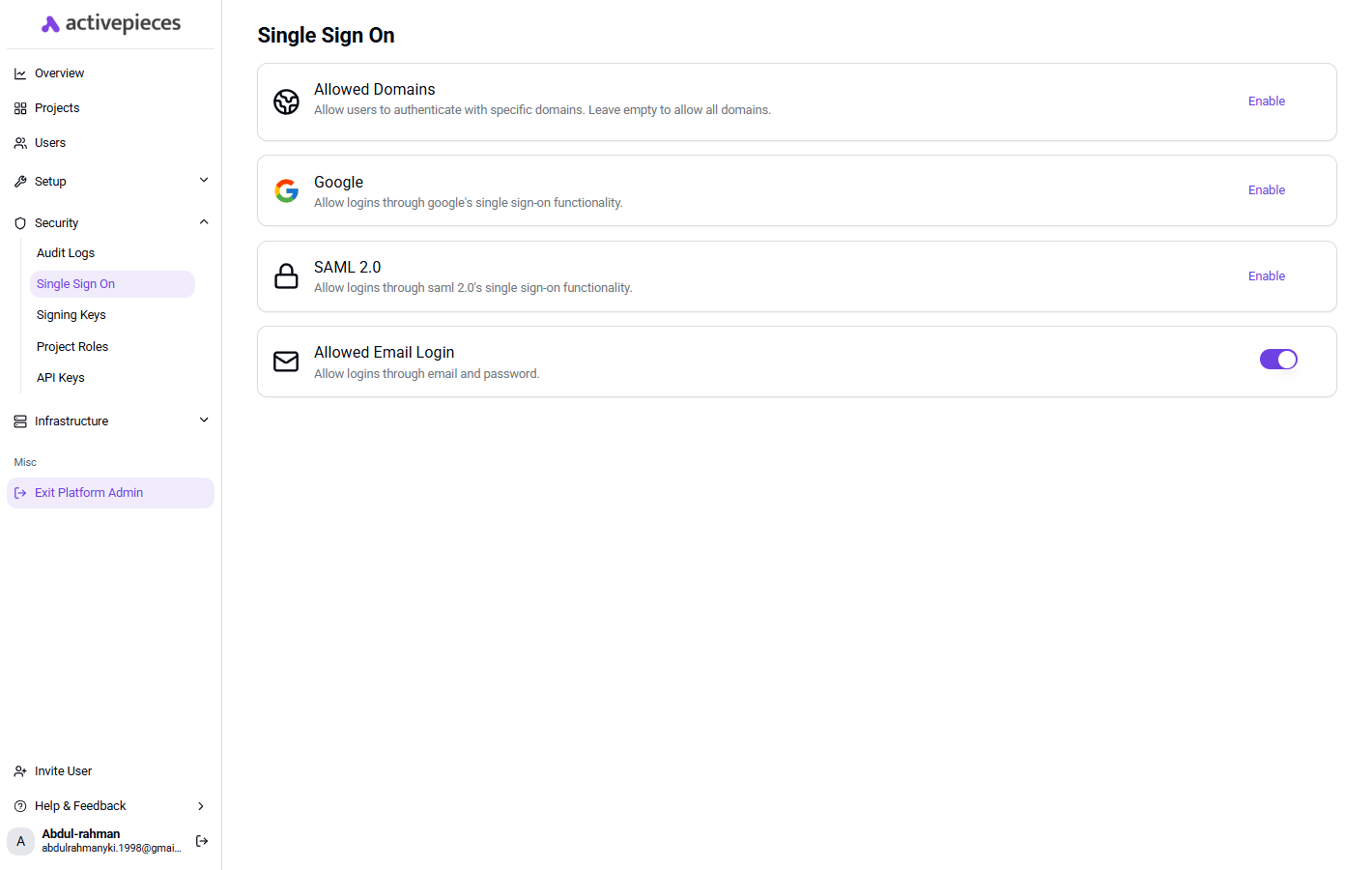This screenshot has height=870, width=1372.
Task: Select the Users sidebar icon
Action: click(x=19, y=142)
